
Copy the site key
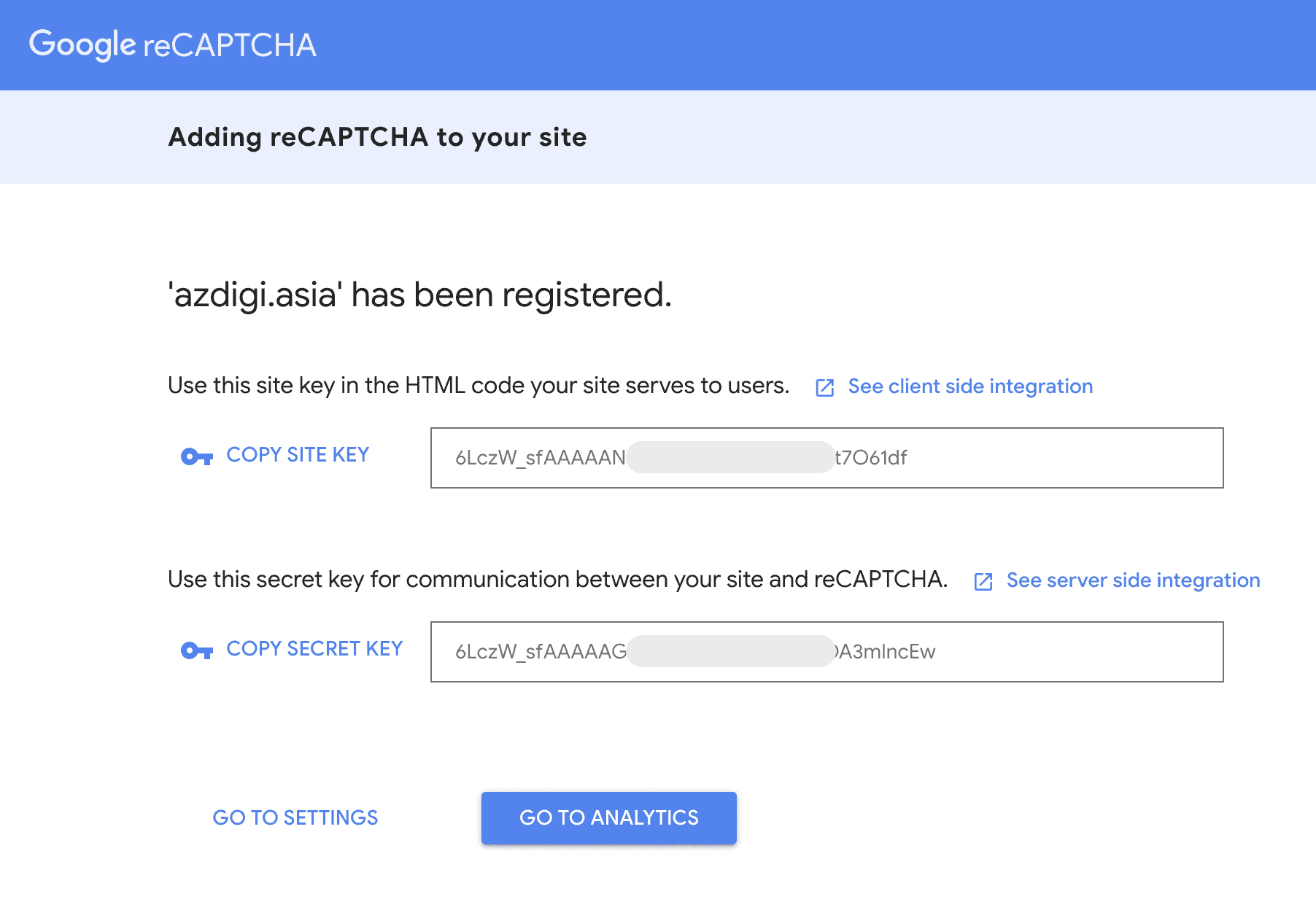coord(297,454)
